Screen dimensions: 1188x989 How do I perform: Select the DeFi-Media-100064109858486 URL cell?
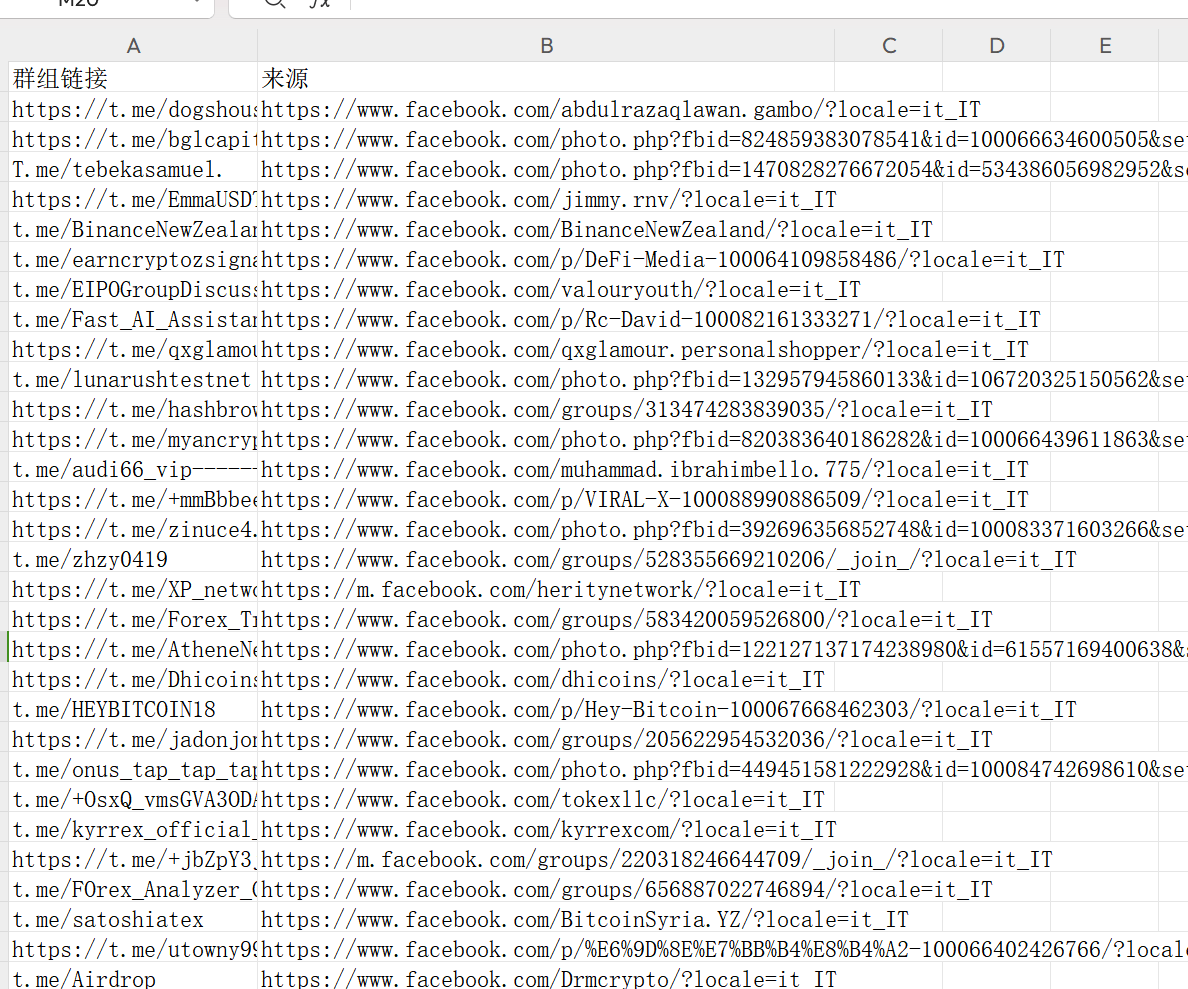tap(546, 259)
